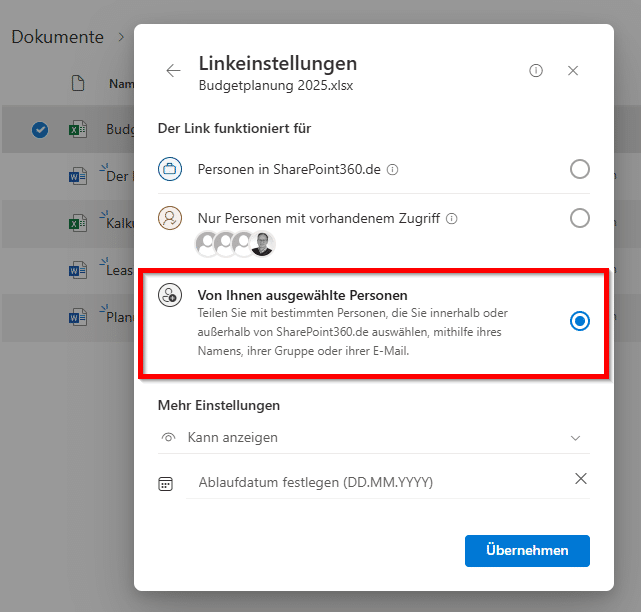Click the Dokumente breadcrumb link
Screen dimensions: 641x612
[57, 37]
